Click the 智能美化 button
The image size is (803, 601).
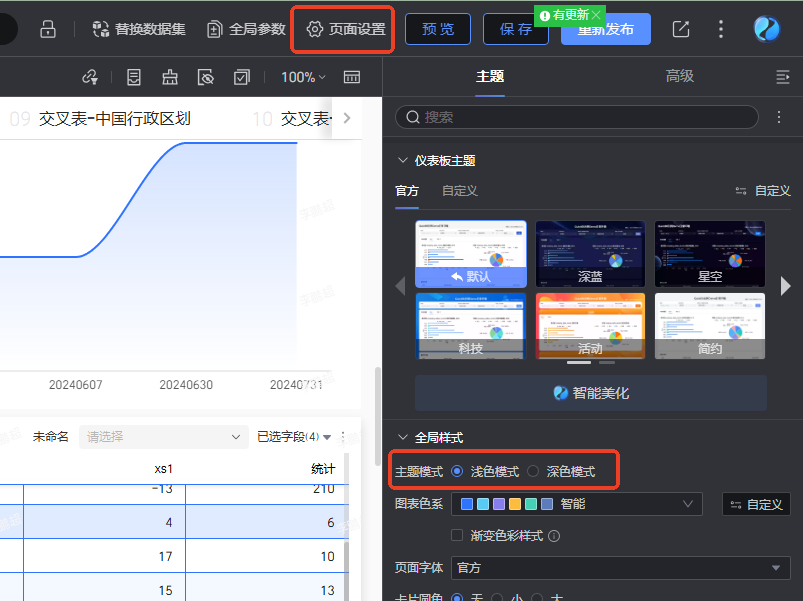591,393
